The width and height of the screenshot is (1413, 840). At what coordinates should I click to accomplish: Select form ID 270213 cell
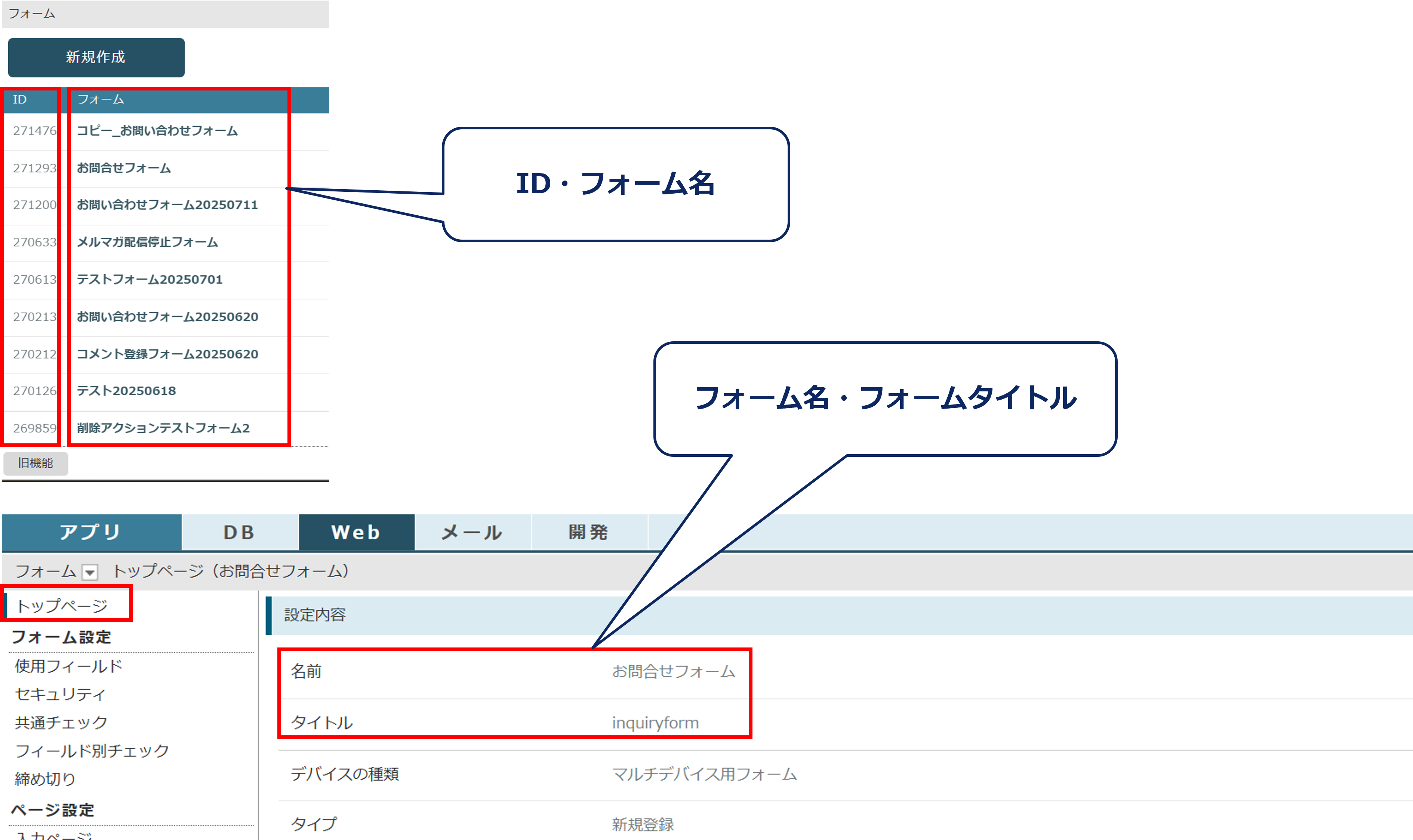(34, 317)
